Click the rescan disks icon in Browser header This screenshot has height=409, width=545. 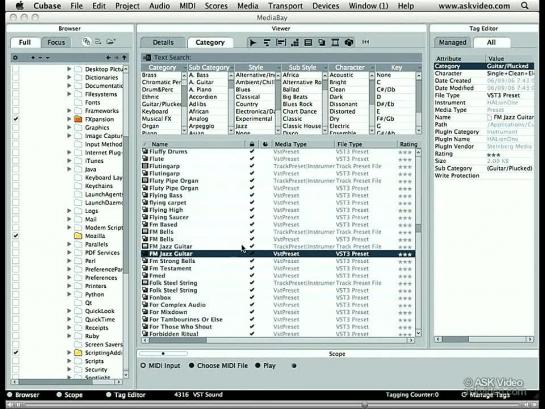click(x=86, y=42)
